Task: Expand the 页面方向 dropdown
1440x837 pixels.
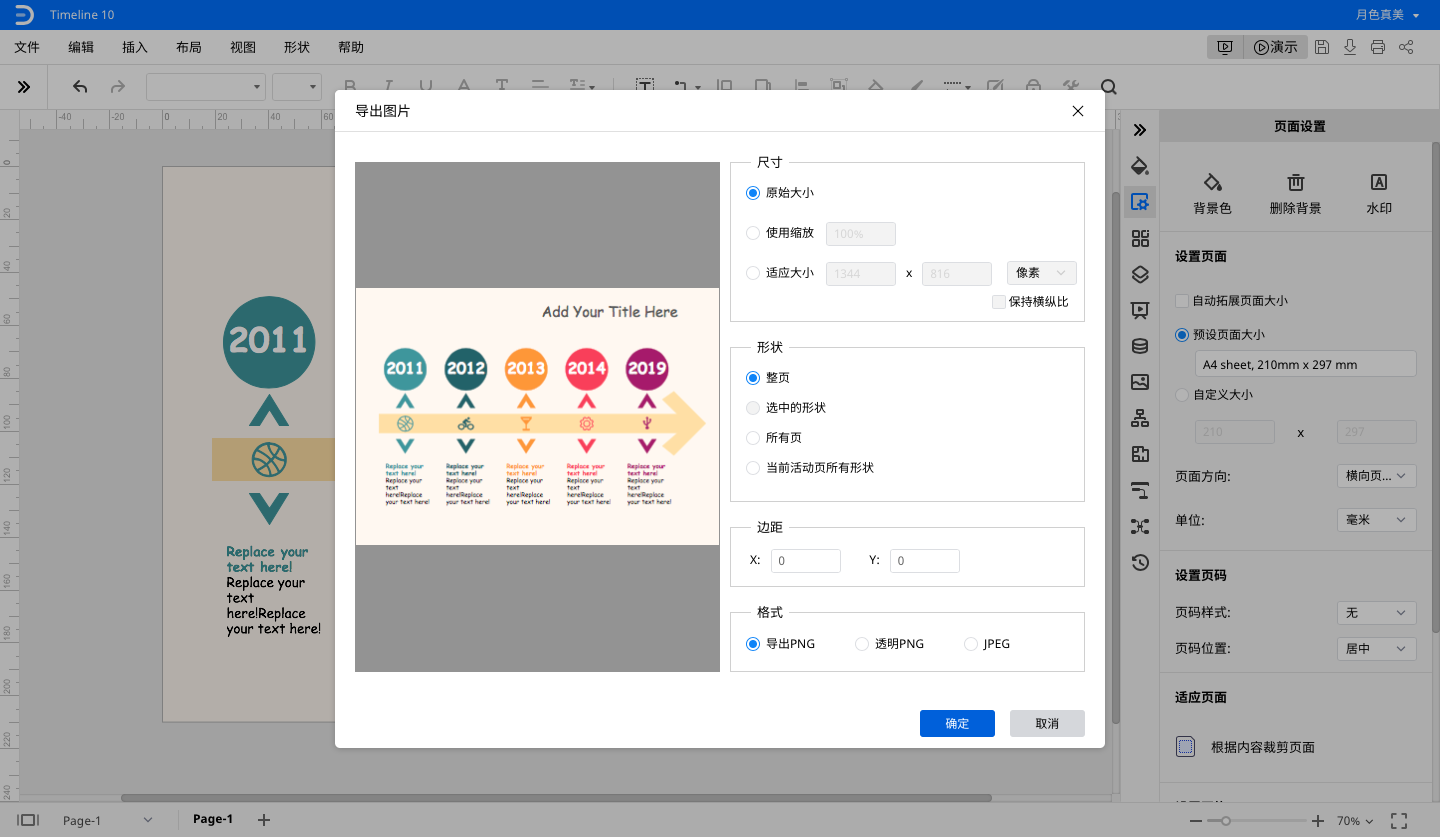Action: click(x=1376, y=476)
